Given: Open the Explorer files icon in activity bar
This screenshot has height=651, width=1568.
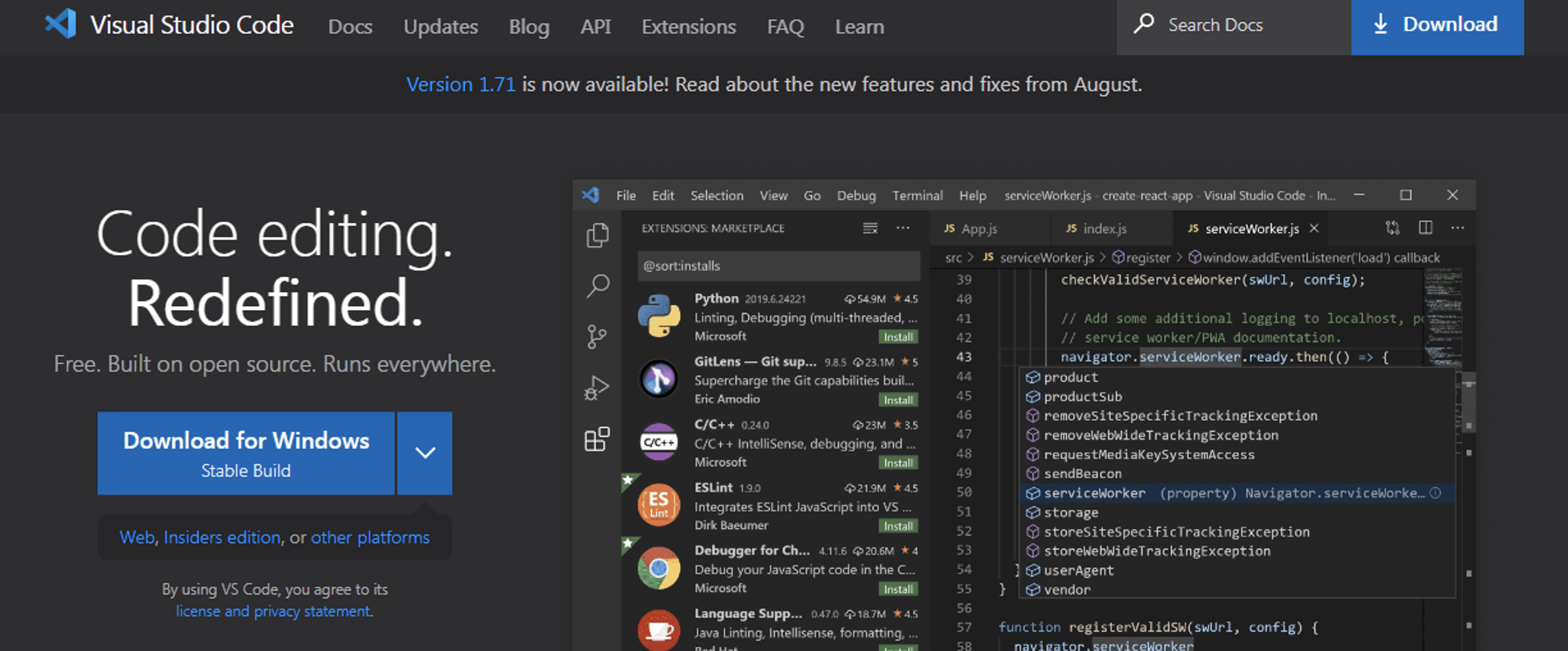Looking at the screenshot, I should click(x=597, y=236).
